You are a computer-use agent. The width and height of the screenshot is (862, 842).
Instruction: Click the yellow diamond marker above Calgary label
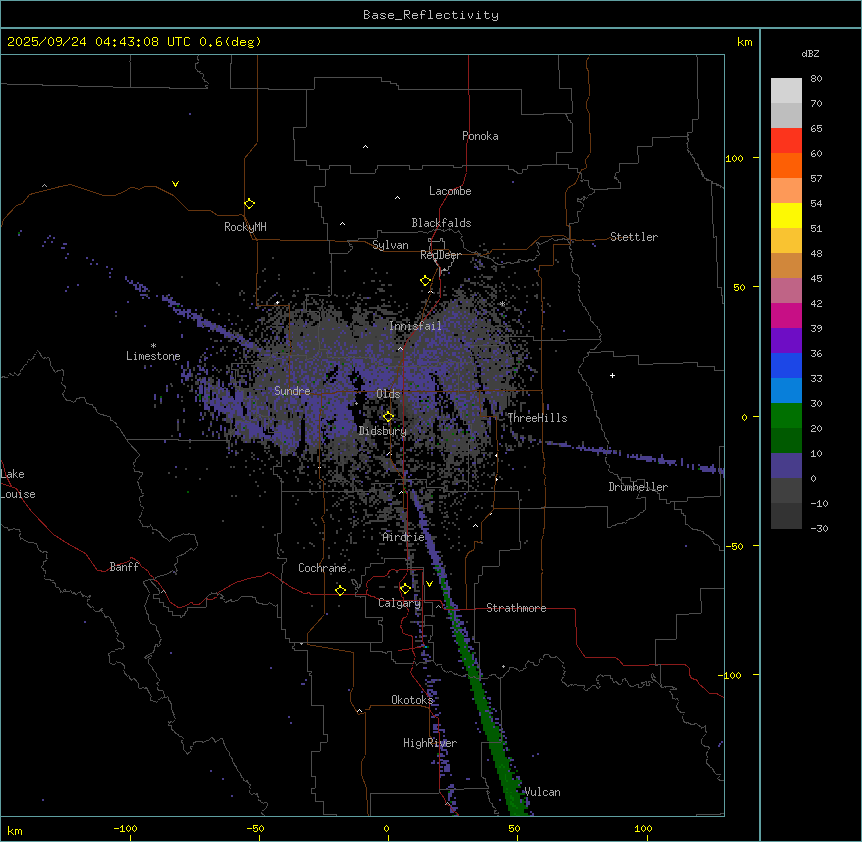405,588
